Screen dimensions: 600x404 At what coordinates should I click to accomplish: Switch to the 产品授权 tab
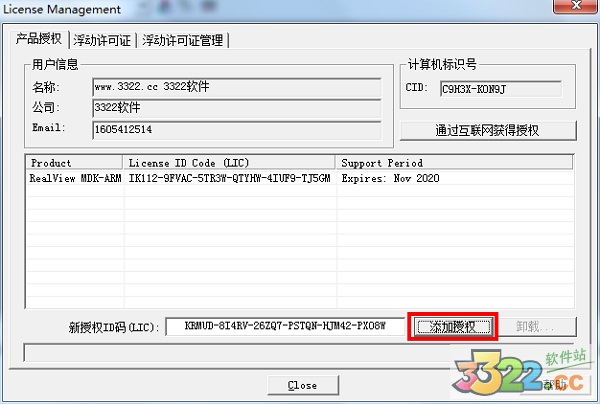39,39
